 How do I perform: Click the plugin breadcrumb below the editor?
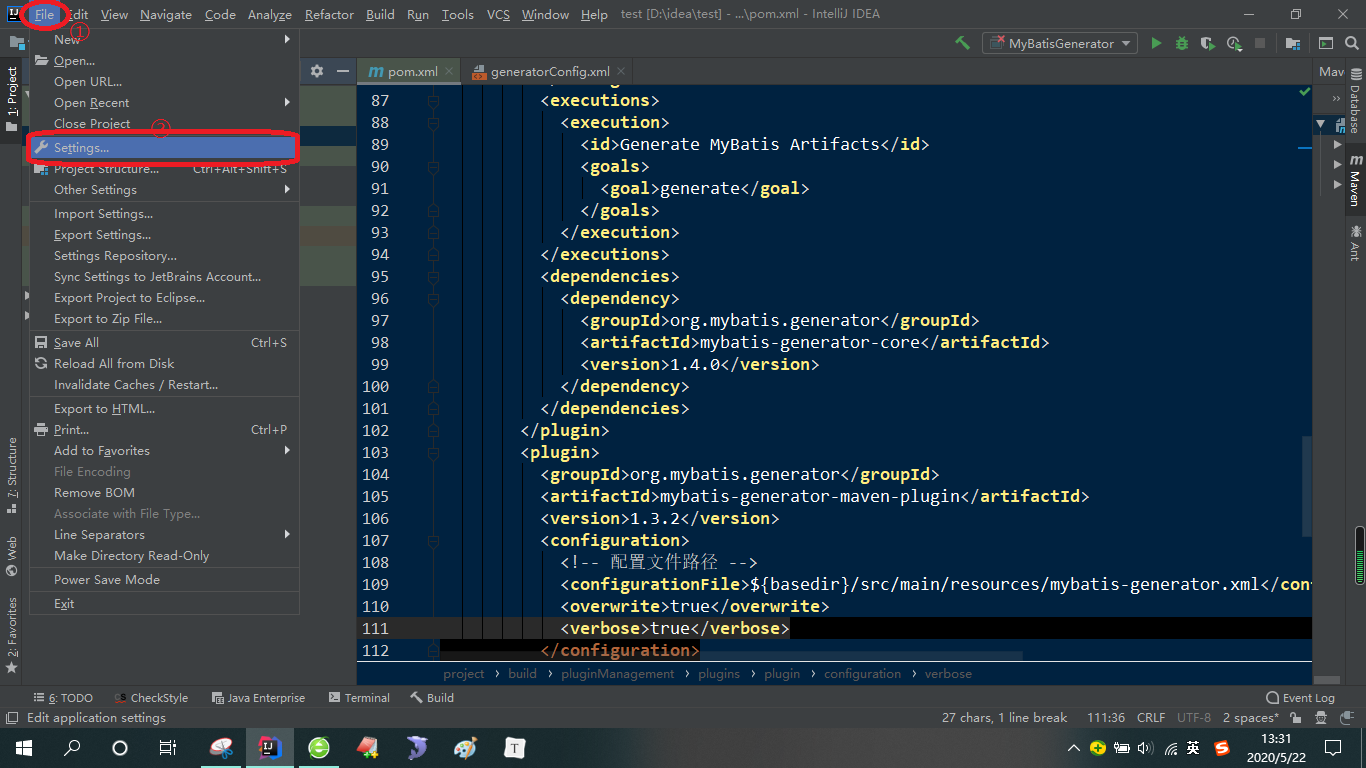tap(782, 673)
